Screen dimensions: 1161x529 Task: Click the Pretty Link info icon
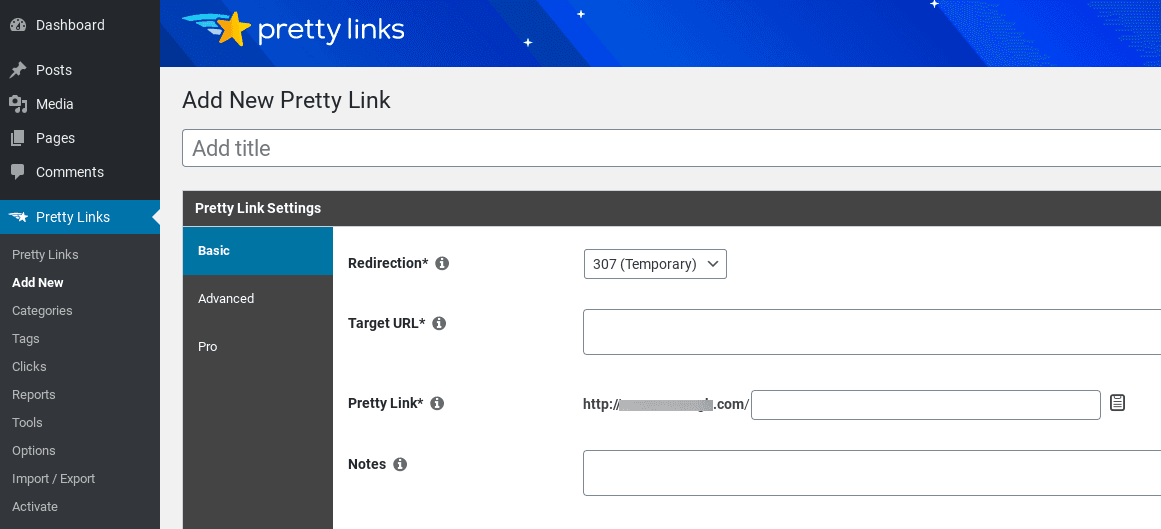pos(437,403)
